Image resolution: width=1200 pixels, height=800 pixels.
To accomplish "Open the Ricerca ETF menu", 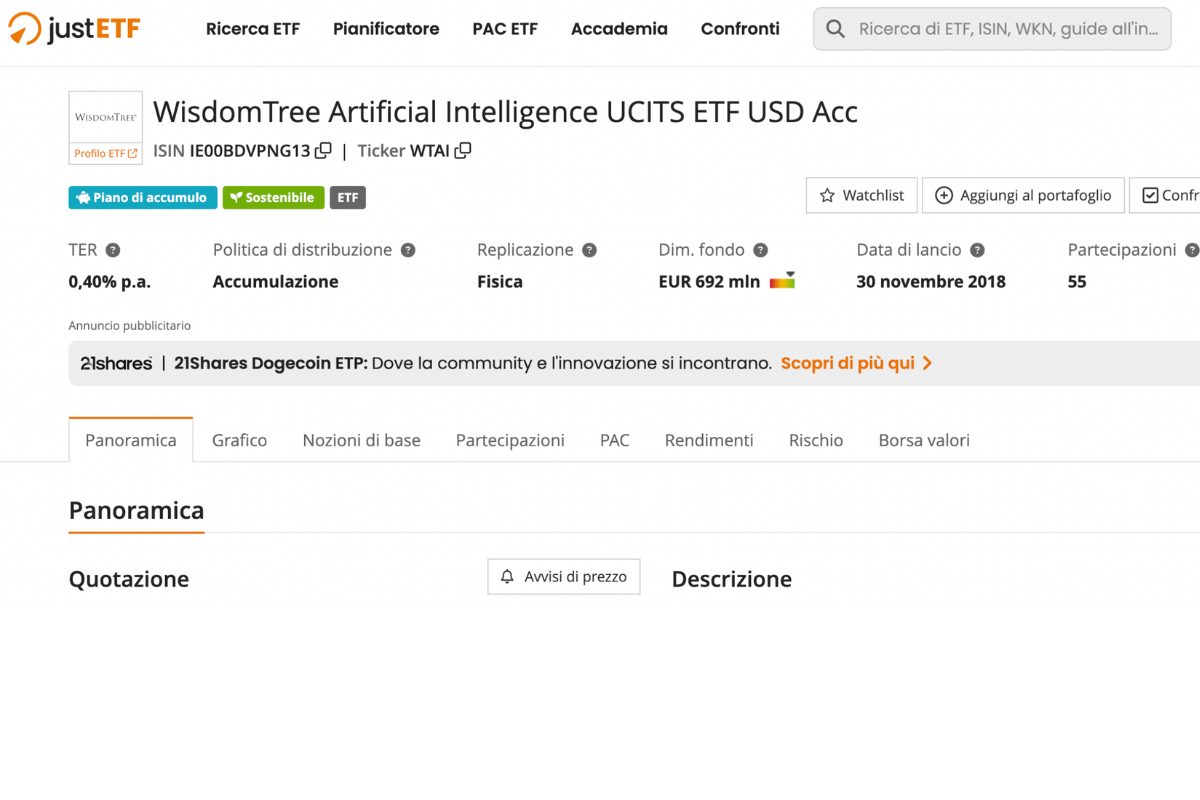I will (x=253, y=29).
